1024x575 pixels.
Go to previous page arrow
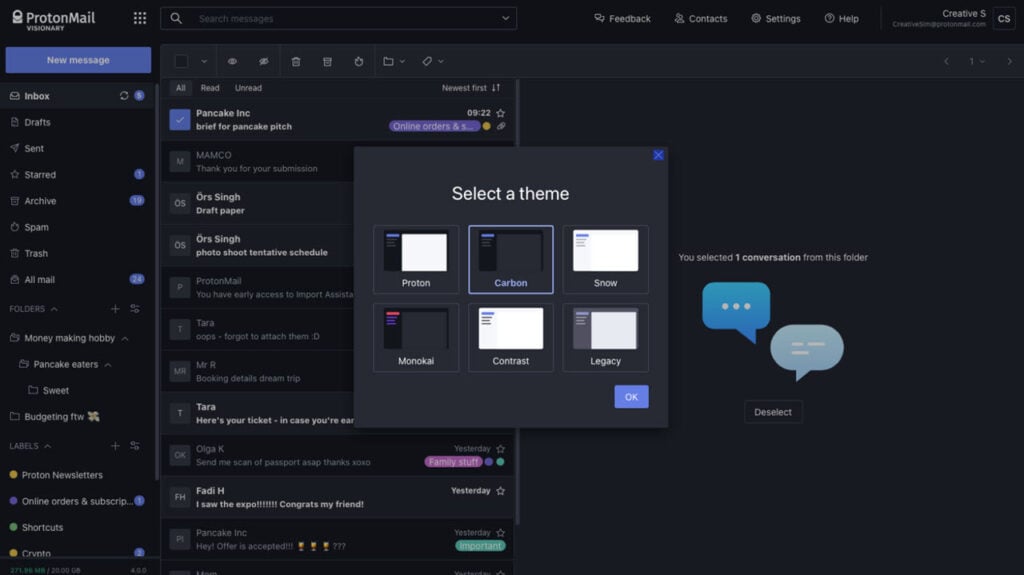(946, 61)
